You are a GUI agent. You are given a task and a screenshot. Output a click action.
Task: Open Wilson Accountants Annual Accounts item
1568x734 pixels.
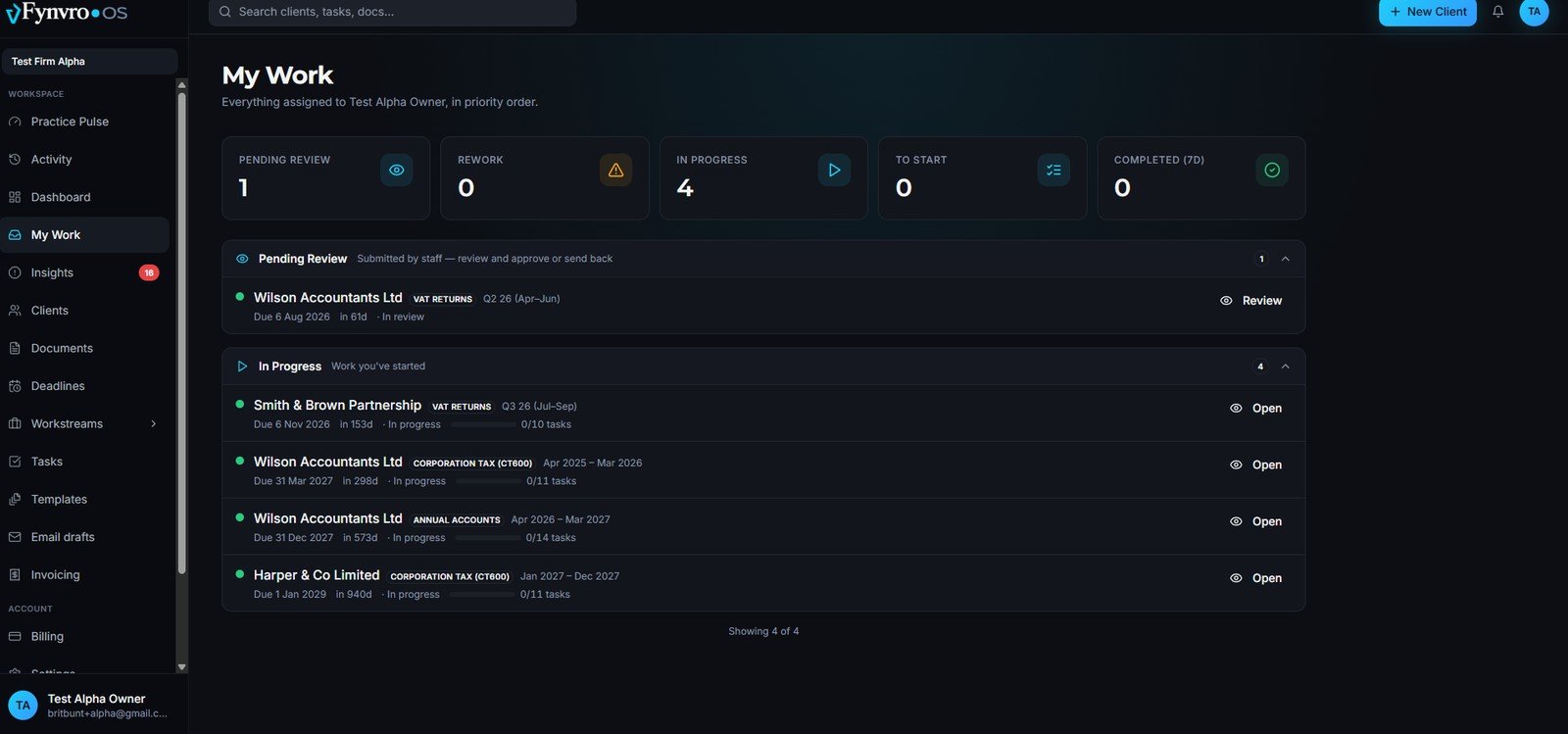(1256, 521)
